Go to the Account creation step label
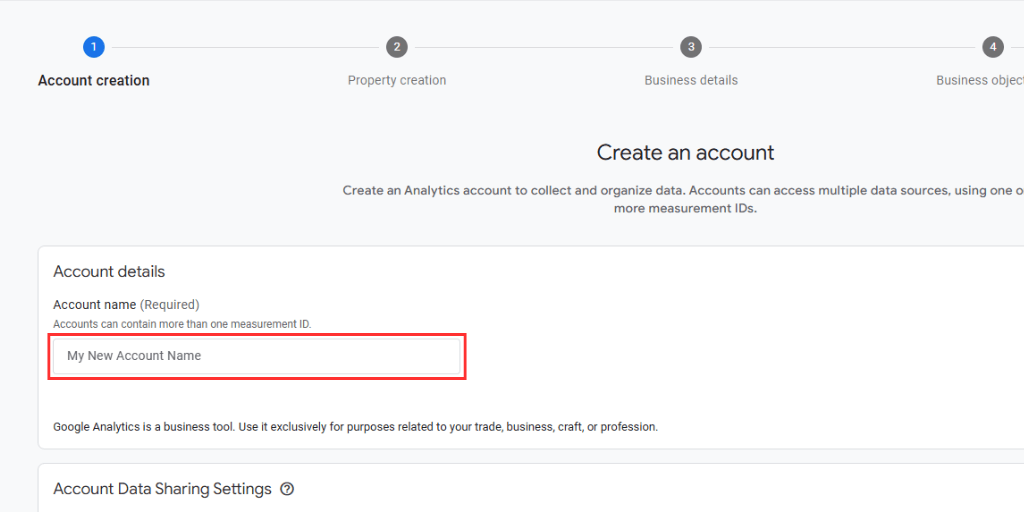The image size is (1024, 512). pyautogui.click(x=93, y=80)
